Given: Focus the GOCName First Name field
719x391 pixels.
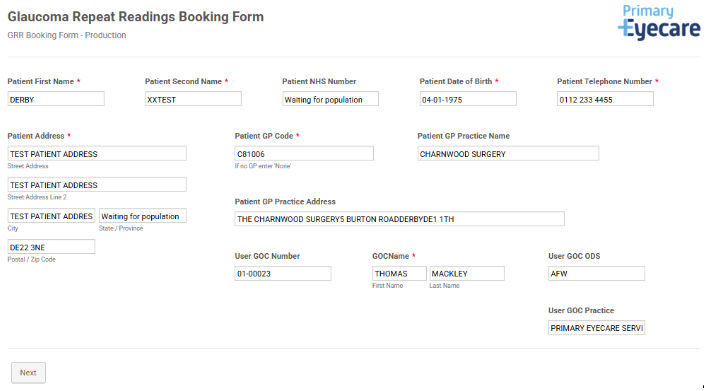Looking at the screenshot, I should point(399,274).
